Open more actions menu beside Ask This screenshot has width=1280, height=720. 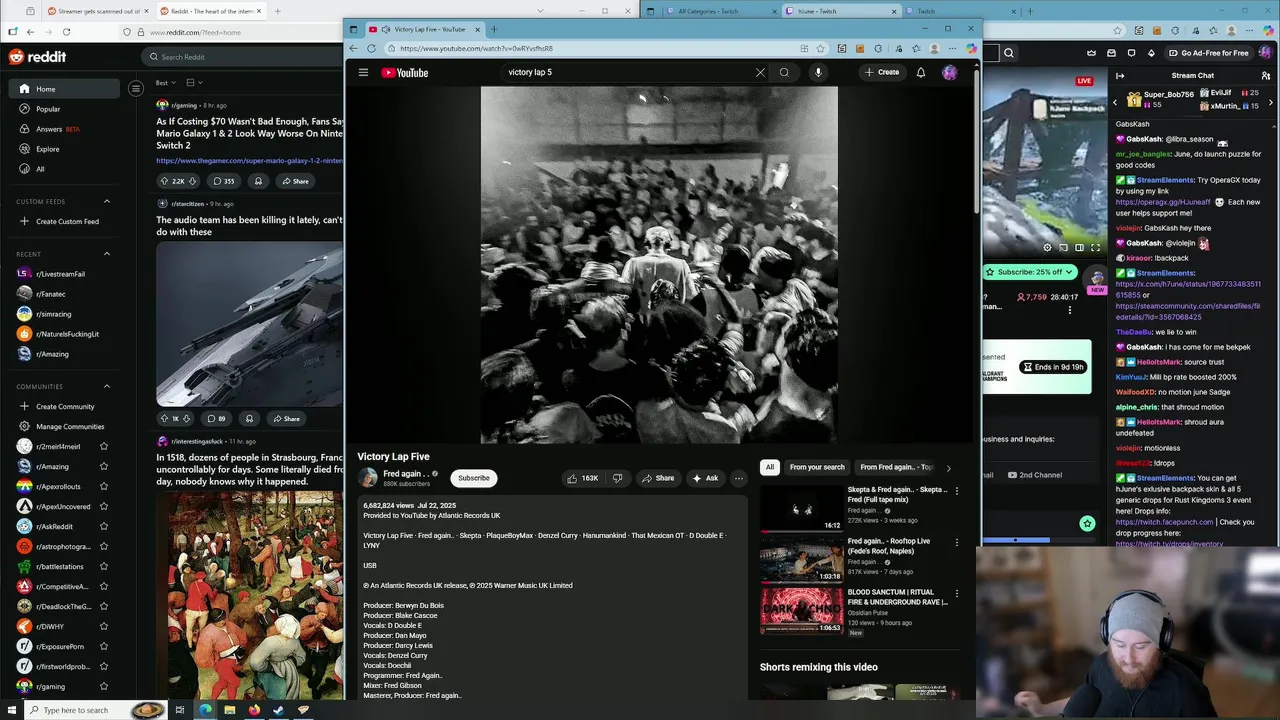pyautogui.click(x=739, y=478)
